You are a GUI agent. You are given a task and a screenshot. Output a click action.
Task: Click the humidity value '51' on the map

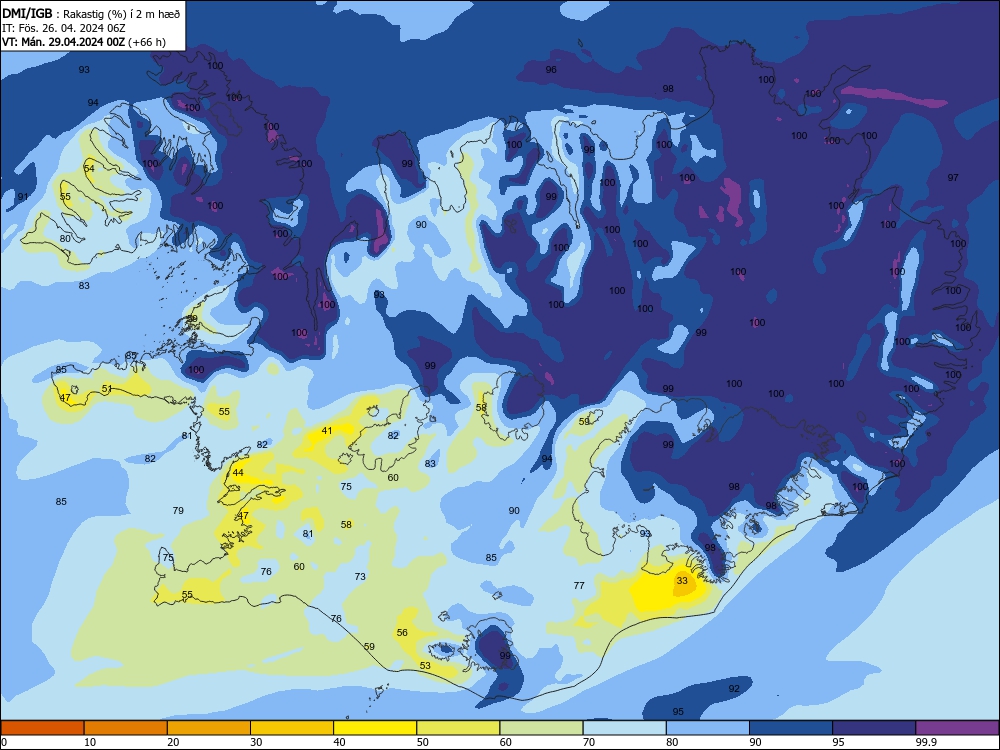click(107, 388)
